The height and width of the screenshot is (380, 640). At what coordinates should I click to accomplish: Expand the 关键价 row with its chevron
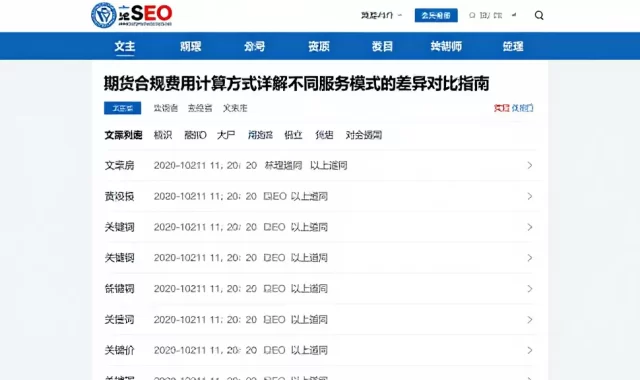coord(530,350)
